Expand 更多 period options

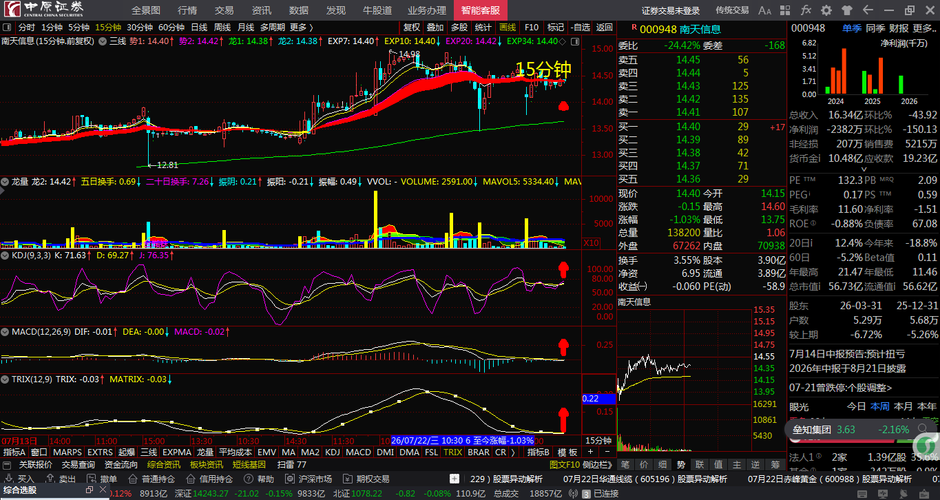click(302, 28)
